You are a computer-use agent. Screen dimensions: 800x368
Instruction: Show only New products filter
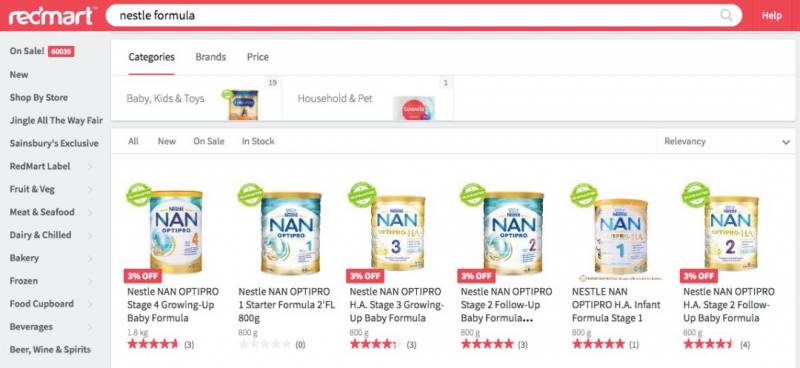click(167, 141)
